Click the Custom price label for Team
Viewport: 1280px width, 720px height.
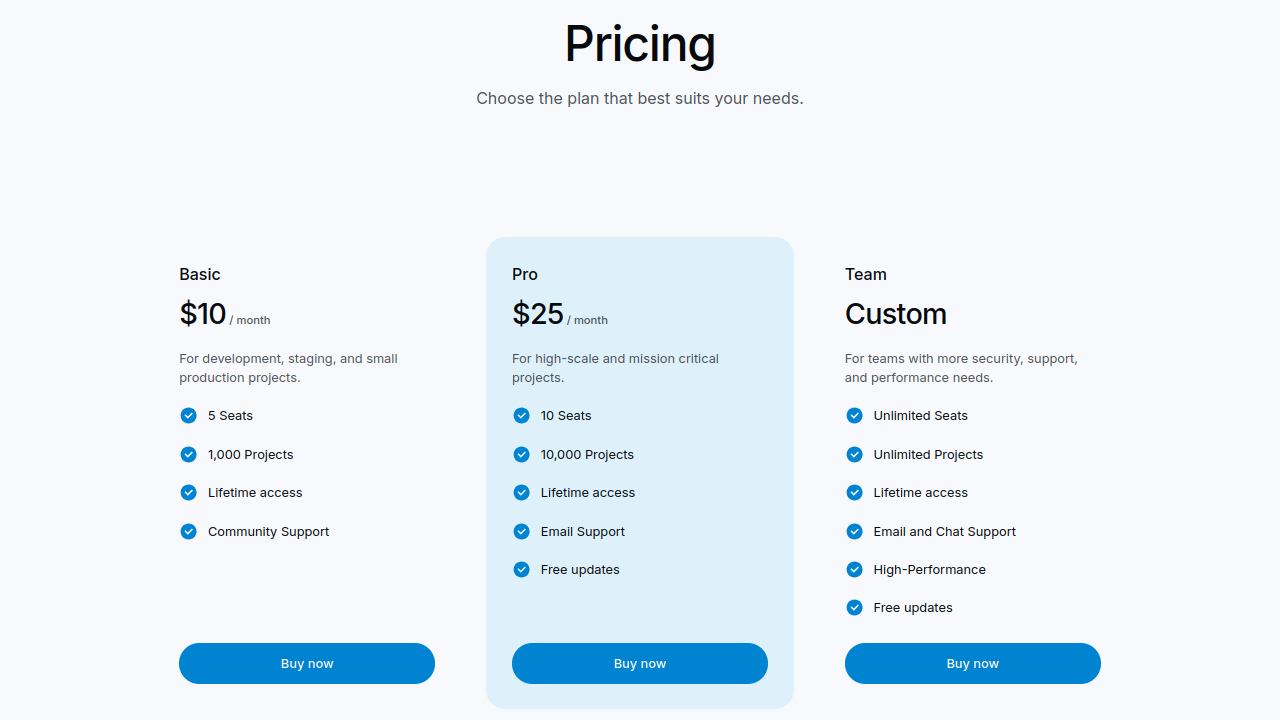pos(896,314)
